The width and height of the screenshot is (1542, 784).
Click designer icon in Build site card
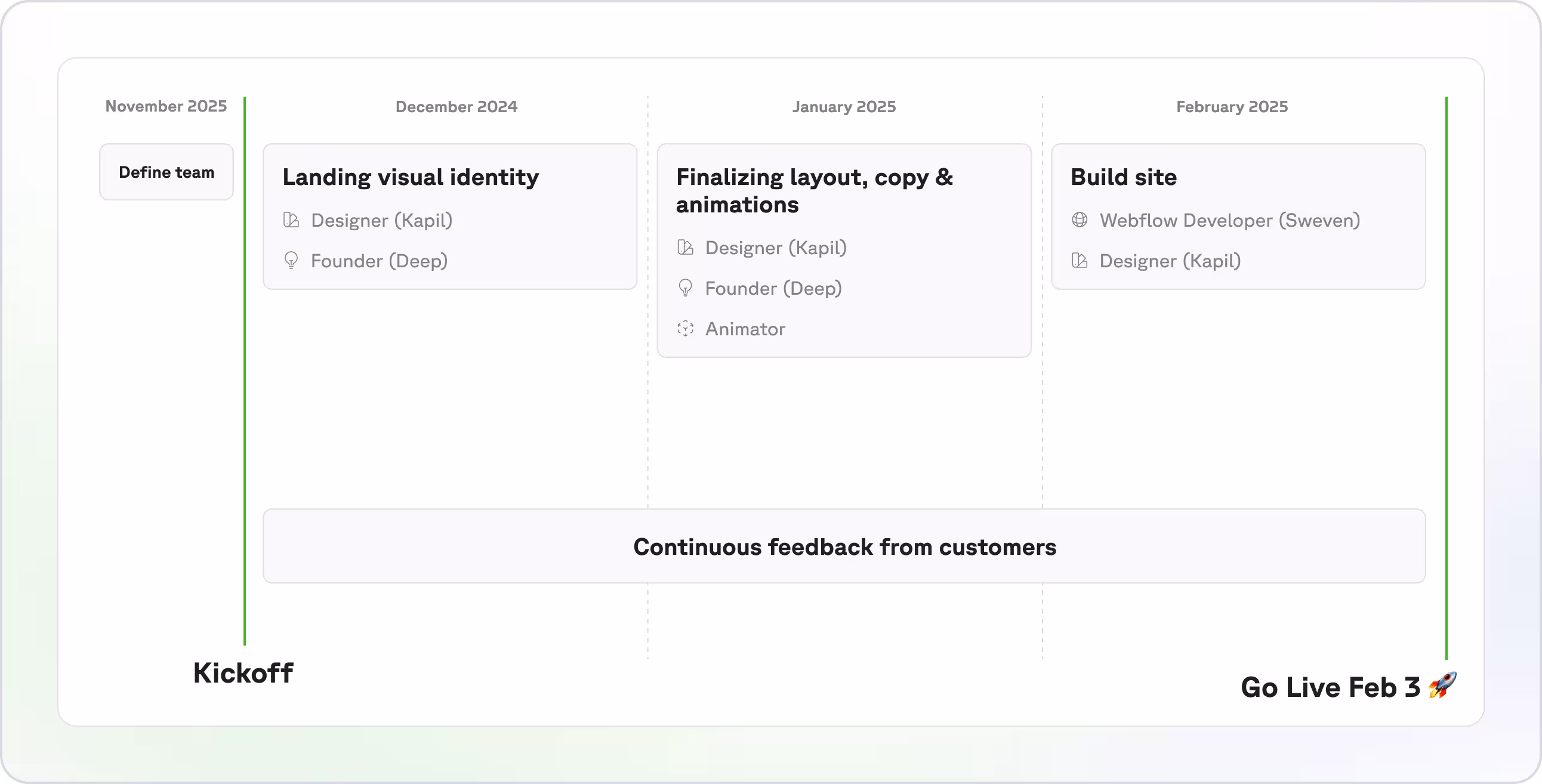click(x=1080, y=260)
